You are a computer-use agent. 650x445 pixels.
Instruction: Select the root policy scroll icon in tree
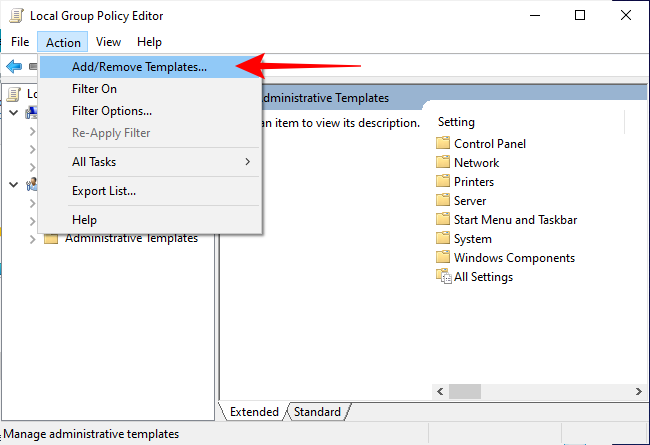[x=14, y=94]
